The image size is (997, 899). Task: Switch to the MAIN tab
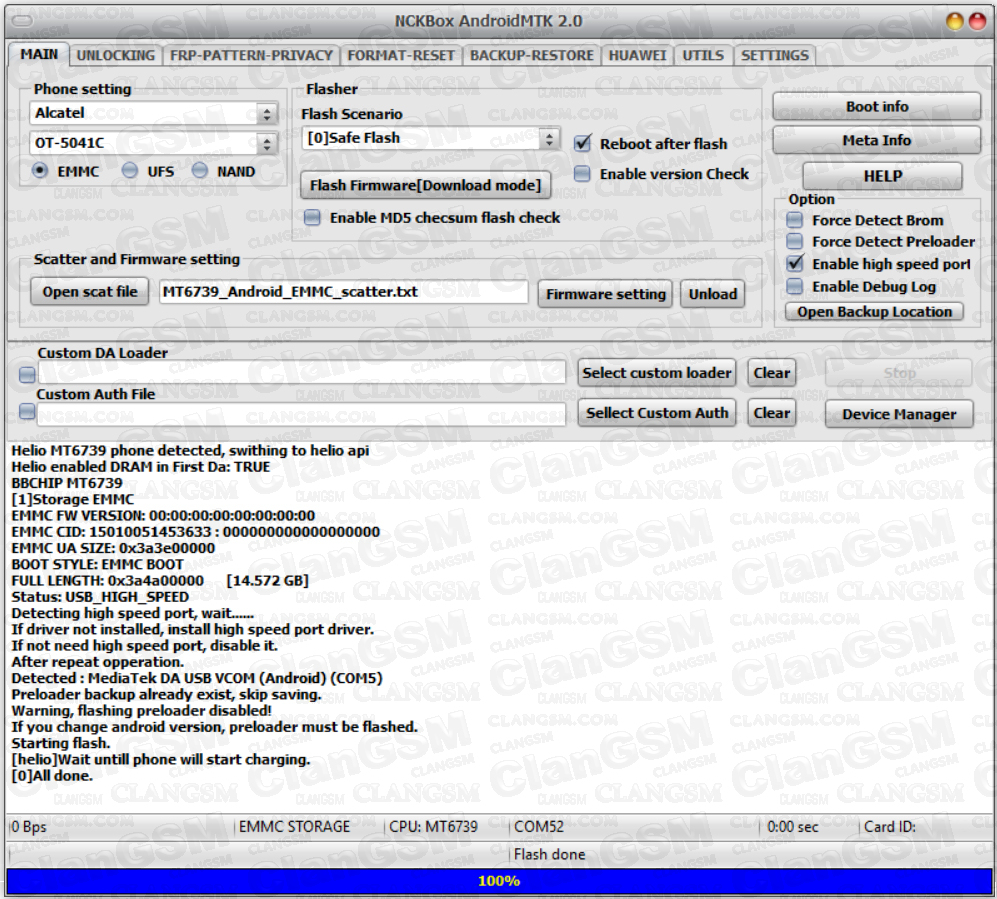point(39,55)
